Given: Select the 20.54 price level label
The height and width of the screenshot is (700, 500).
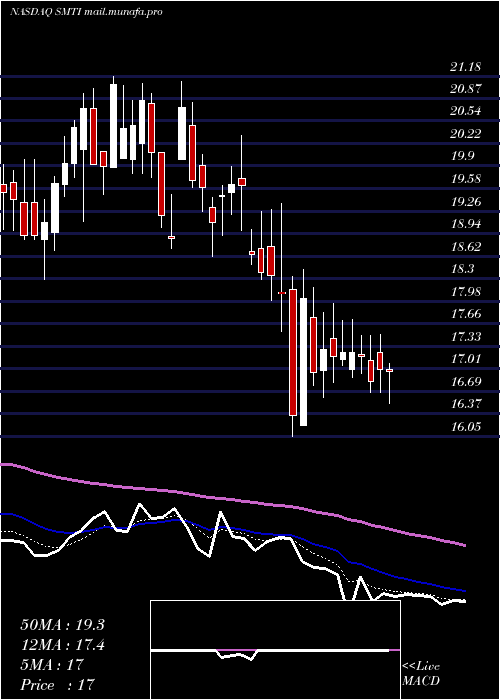Looking at the screenshot, I should (x=465, y=111).
